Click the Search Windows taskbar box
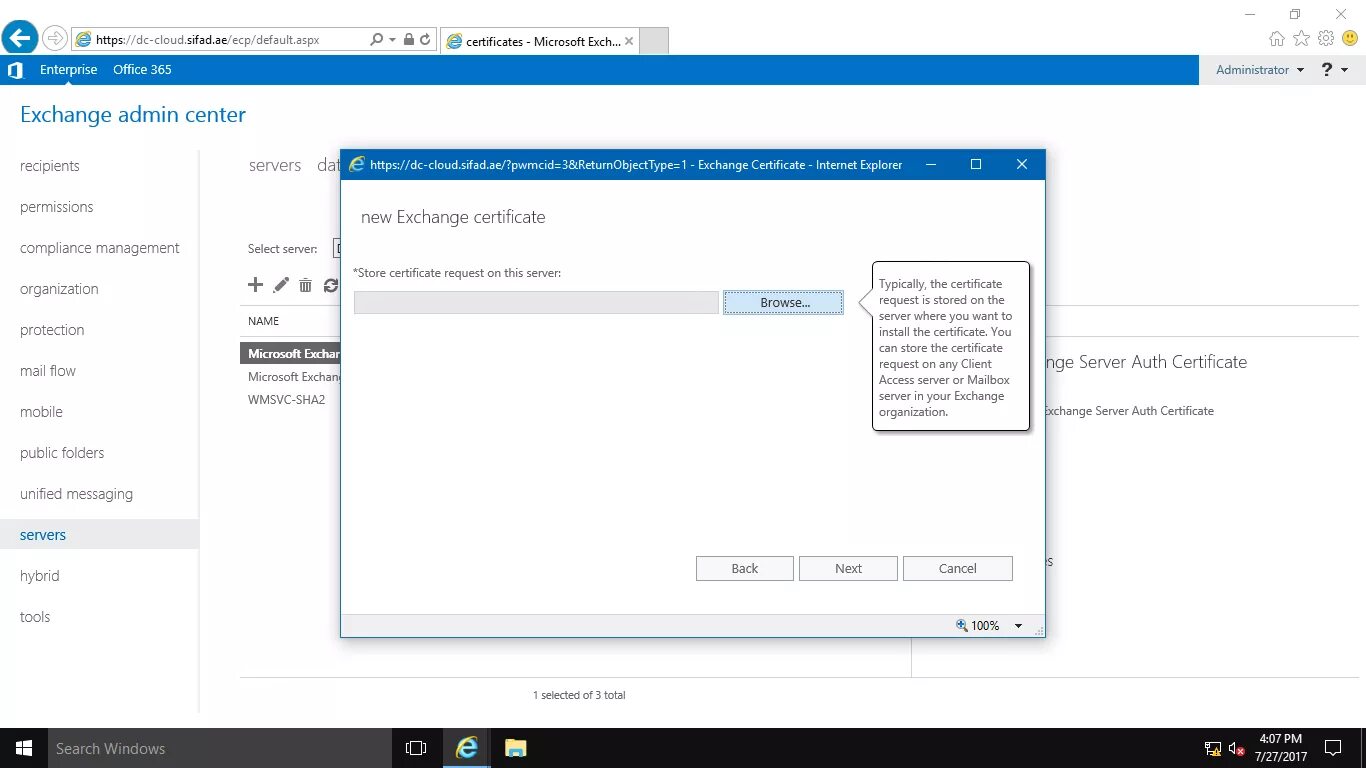Screen dimensions: 1366x768 220,748
